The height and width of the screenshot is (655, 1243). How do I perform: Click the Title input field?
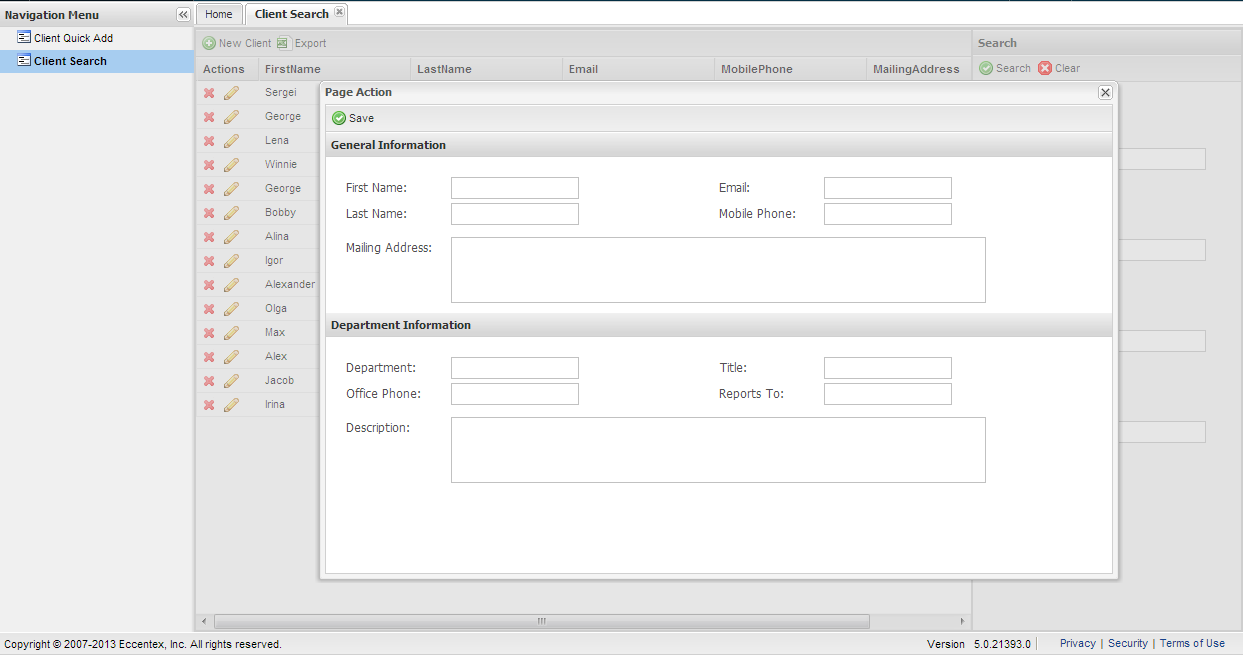pos(888,368)
